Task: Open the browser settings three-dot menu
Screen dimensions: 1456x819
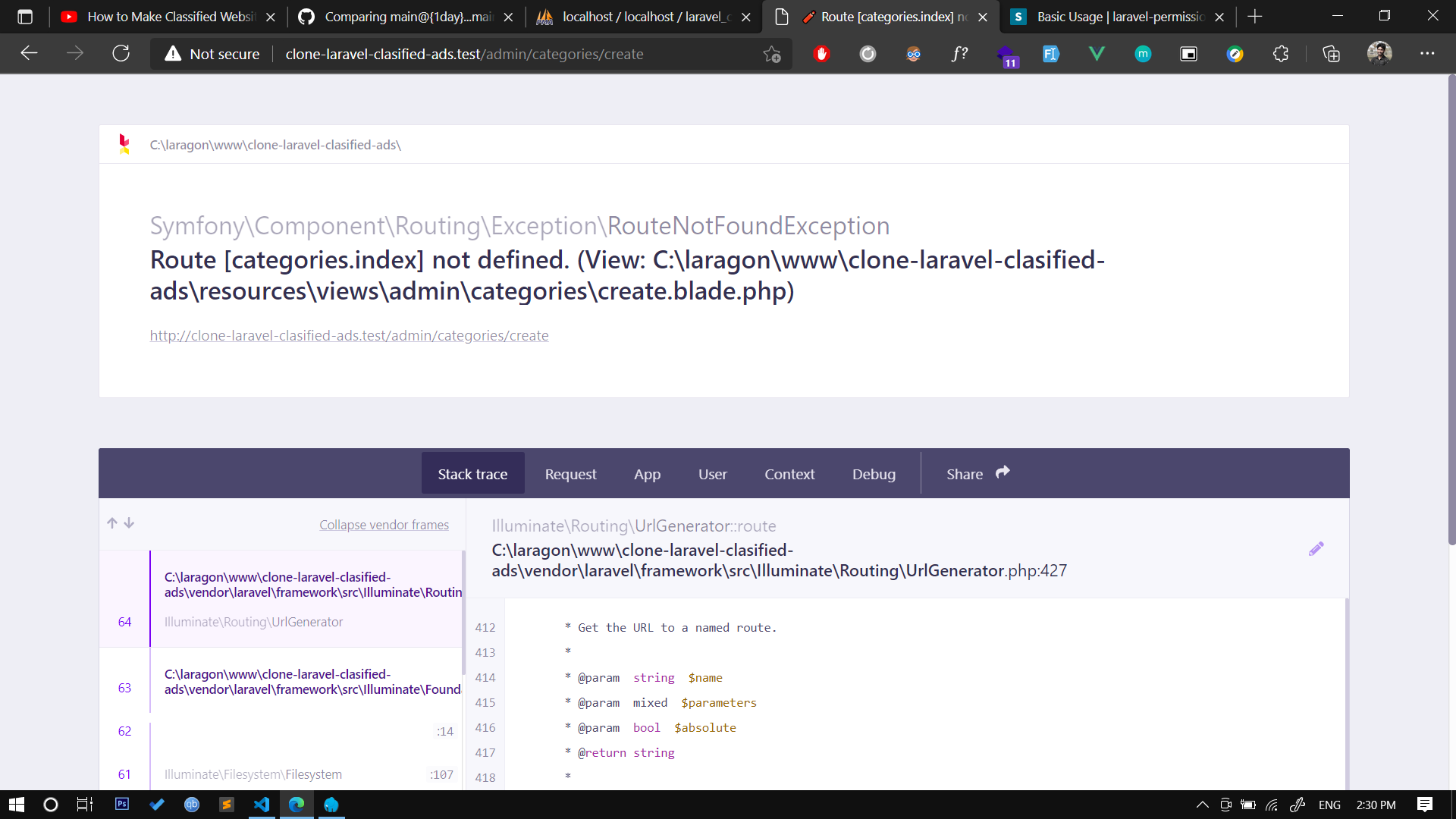Action: [x=1427, y=53]
